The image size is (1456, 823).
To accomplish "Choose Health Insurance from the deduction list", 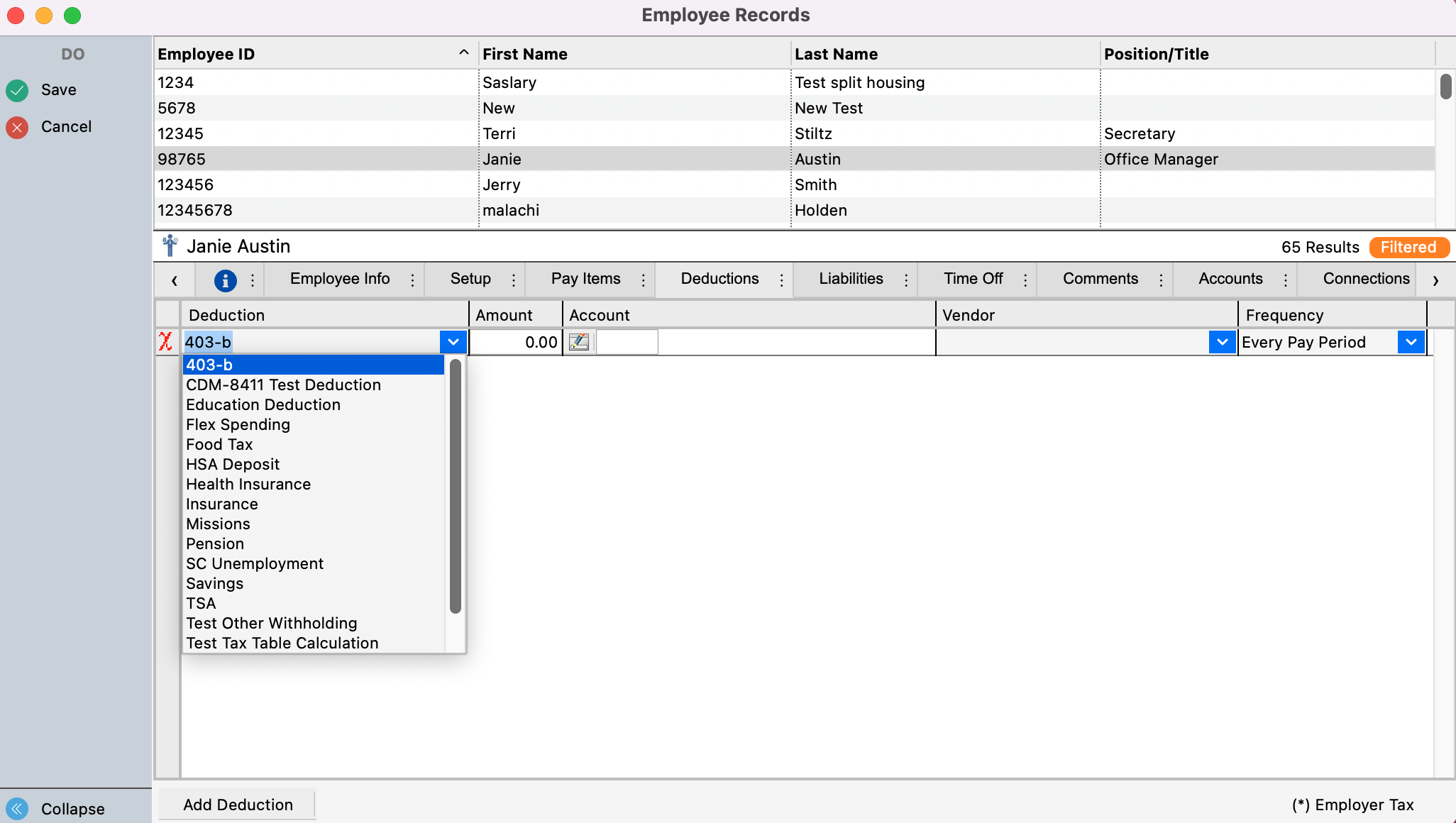I will coord(248,484).
